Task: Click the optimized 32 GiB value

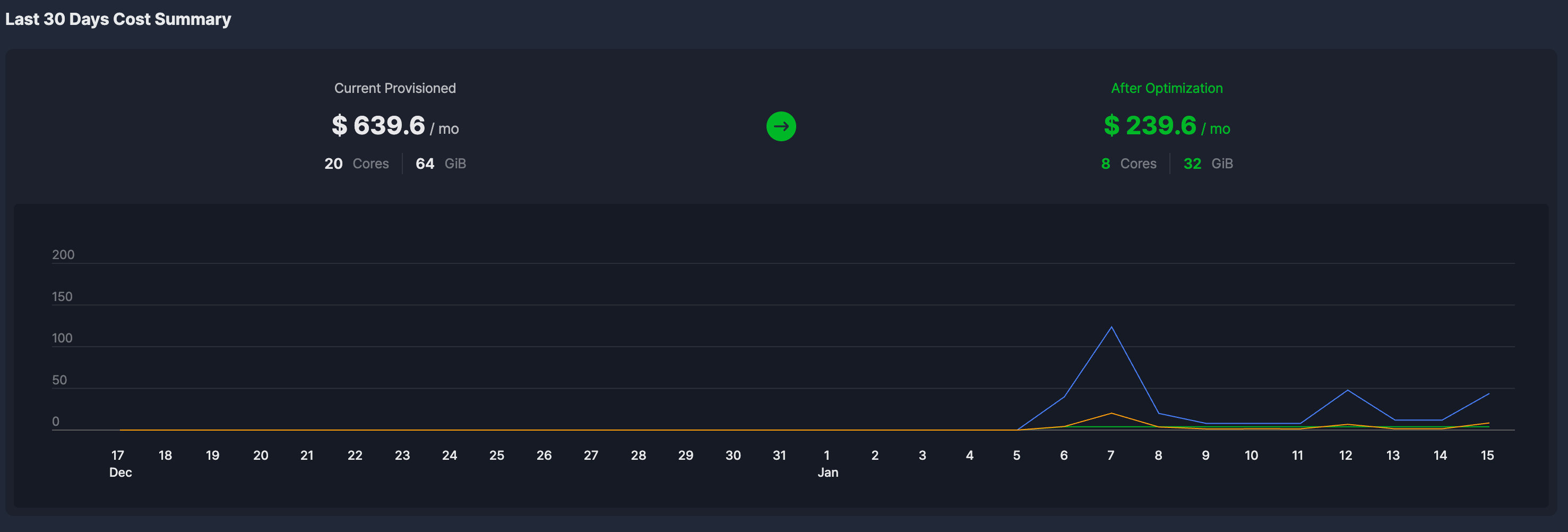Action: tap(1208, 164)
